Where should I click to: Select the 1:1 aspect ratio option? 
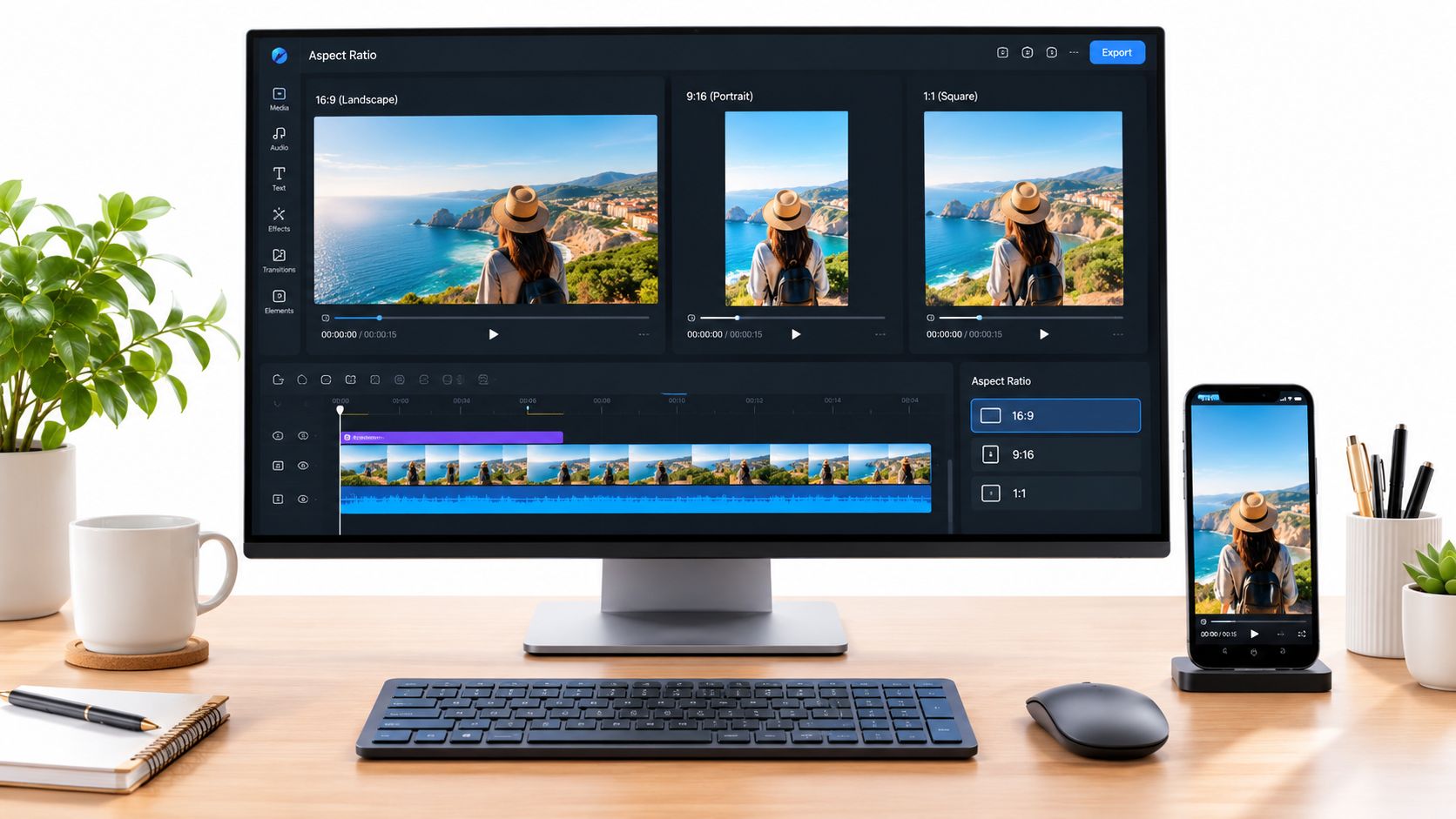tap(1055, 493)
